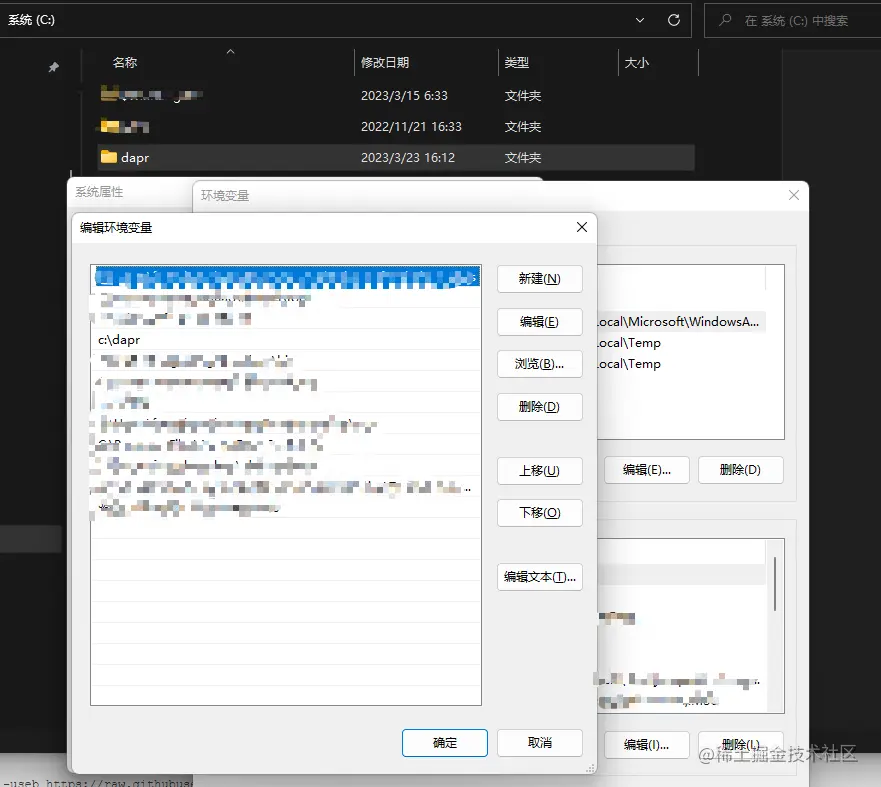
Task: Select the highlighted first path entry
Action: (285, 277)
